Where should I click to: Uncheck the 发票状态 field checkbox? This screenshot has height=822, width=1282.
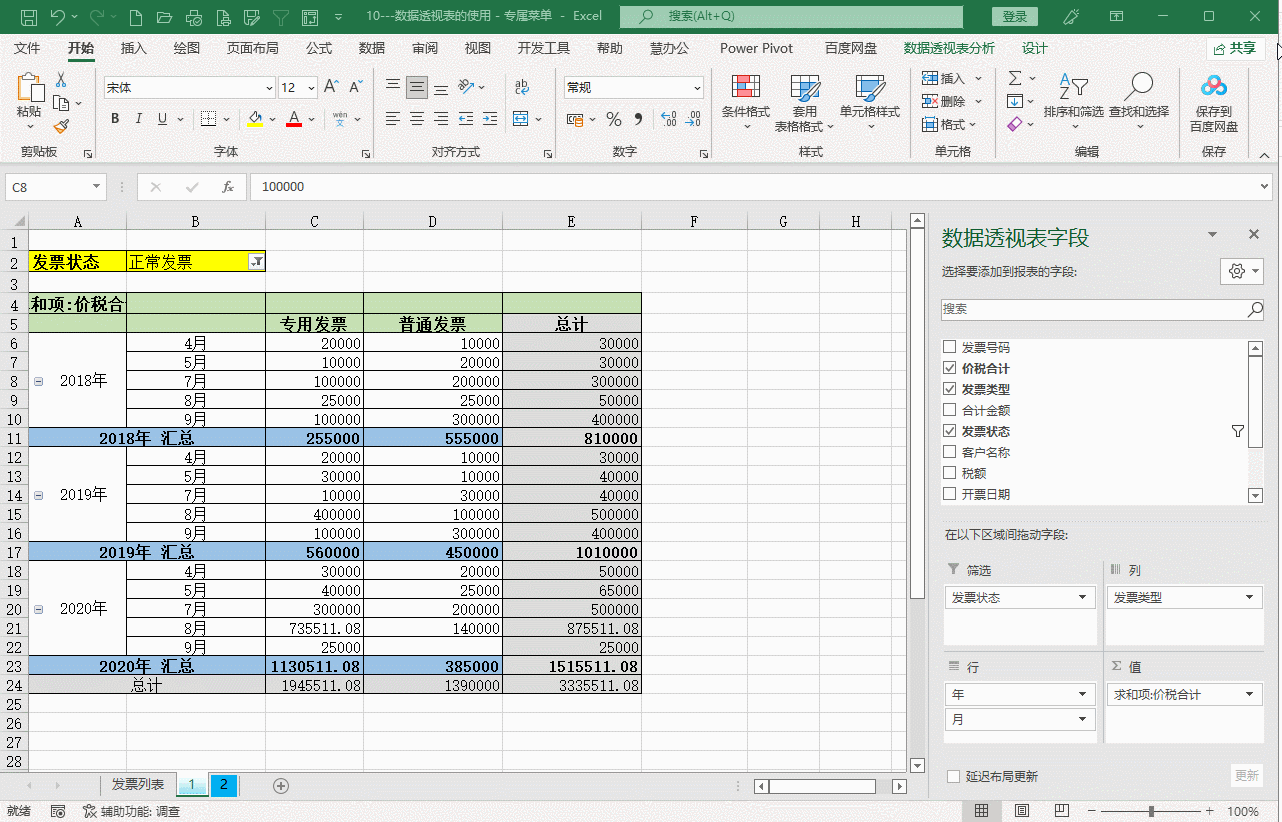950,431
